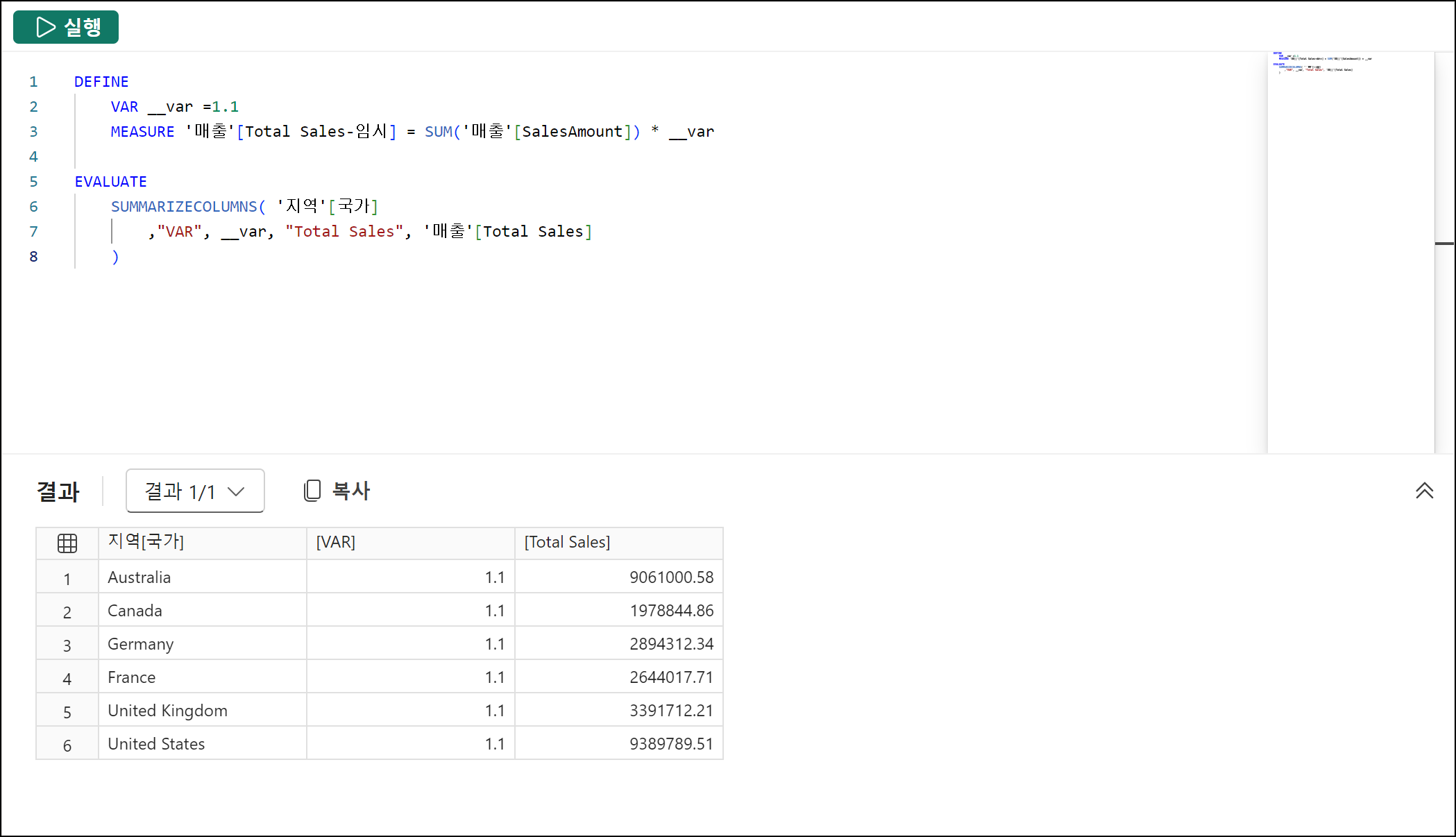Click the Australia cell
Viewport: 1456px width, 837px height.
pyautogui.click(x=139, y=577)
